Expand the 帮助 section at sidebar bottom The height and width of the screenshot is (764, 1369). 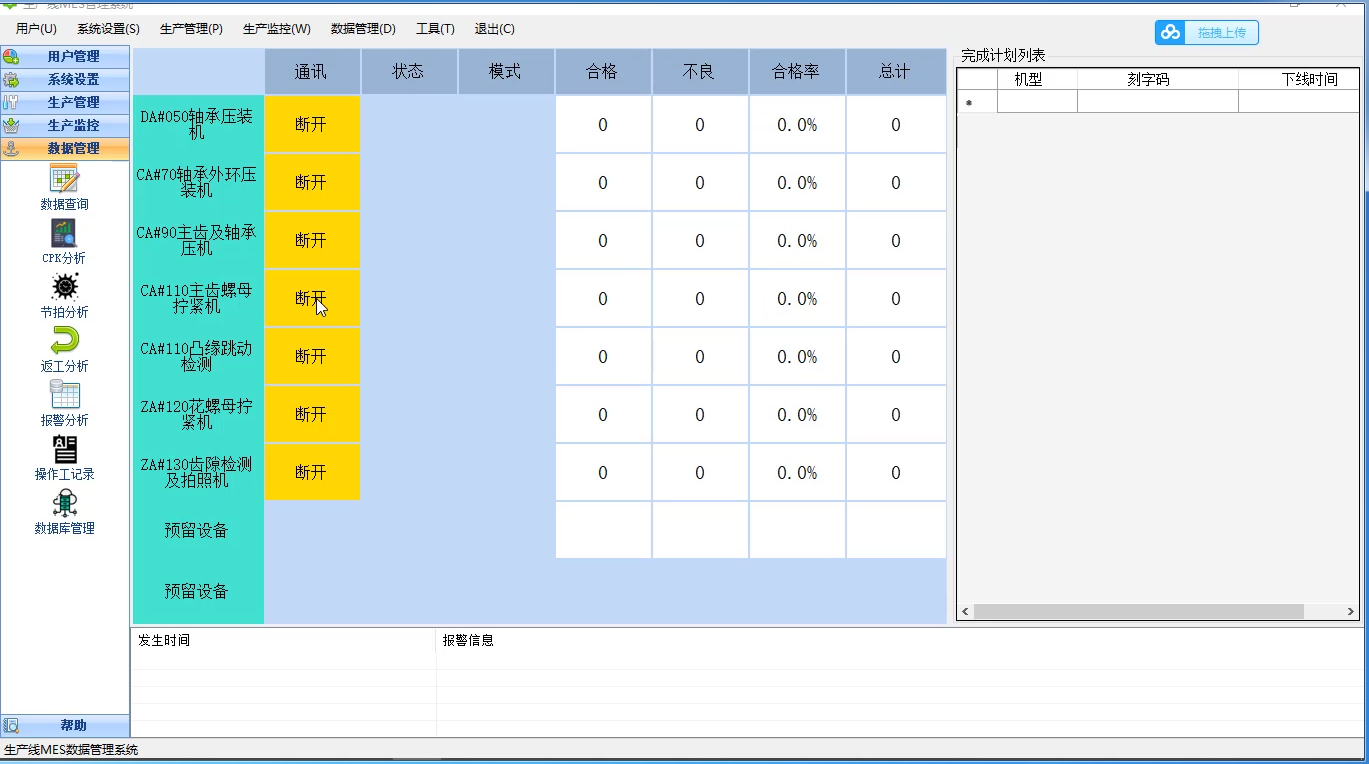click(x=66, y=726)
